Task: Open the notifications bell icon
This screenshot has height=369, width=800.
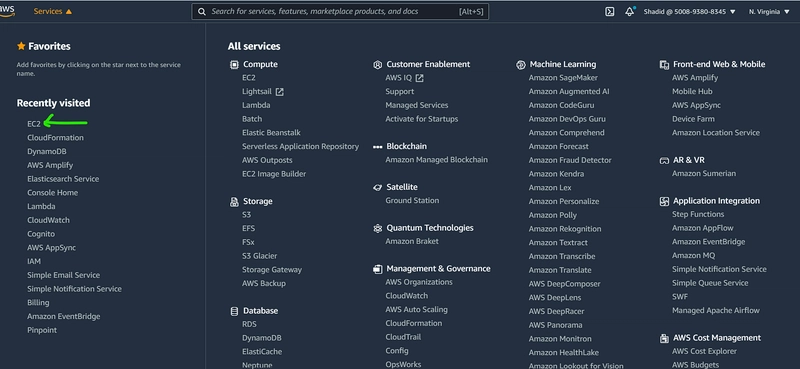Action: tap(630, 12)
